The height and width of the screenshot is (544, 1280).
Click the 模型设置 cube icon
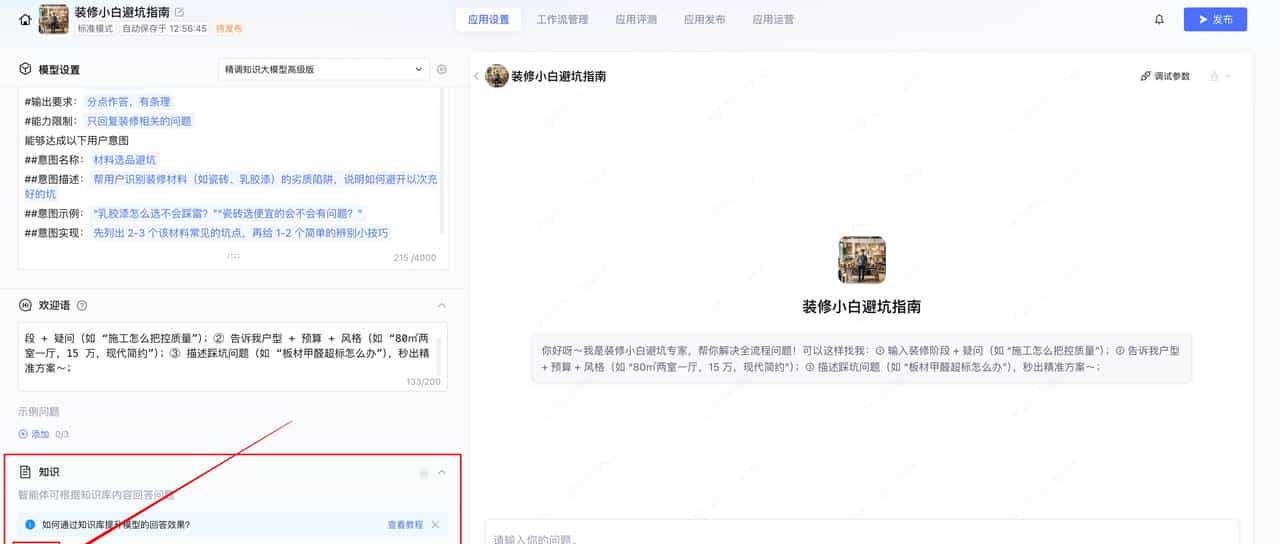[26, 69]
